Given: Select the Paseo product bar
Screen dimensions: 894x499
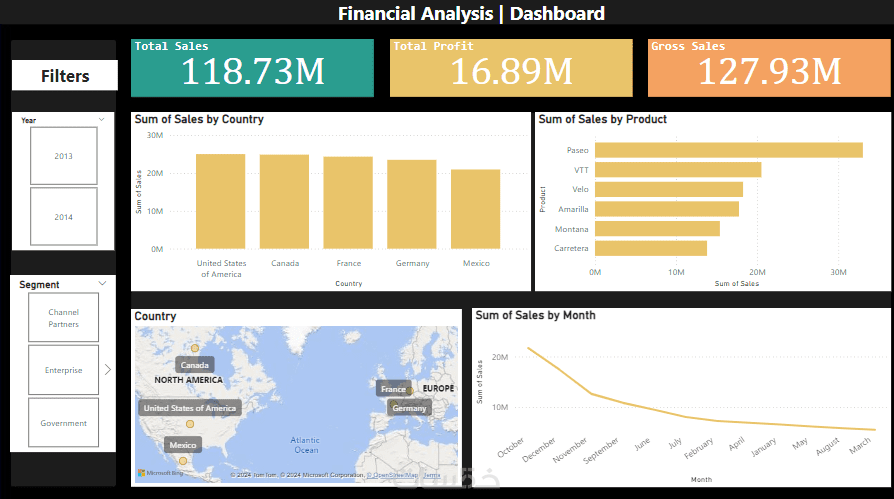Looking at the screenshot, I should pos(729,150).
